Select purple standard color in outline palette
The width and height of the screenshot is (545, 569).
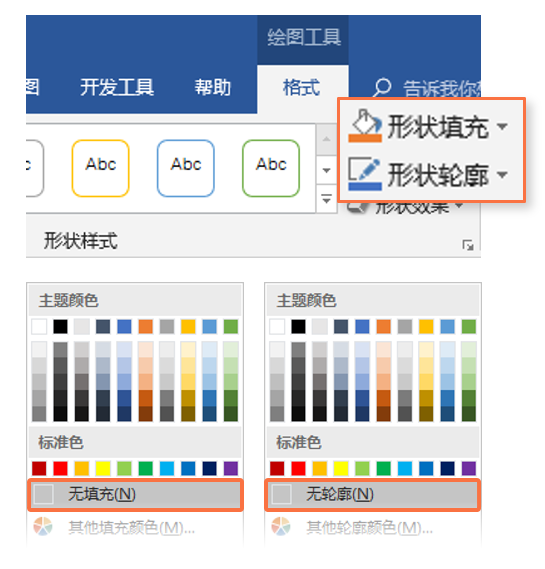coord(469,468)
